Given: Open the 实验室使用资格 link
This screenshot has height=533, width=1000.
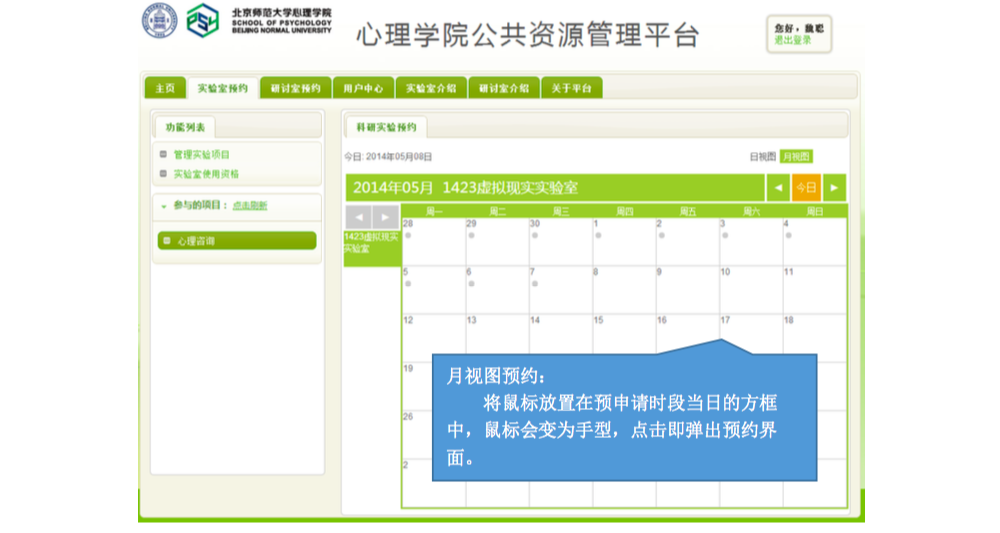Looking at the screenshot, I should pyautogui.click(x=206, y=174).
